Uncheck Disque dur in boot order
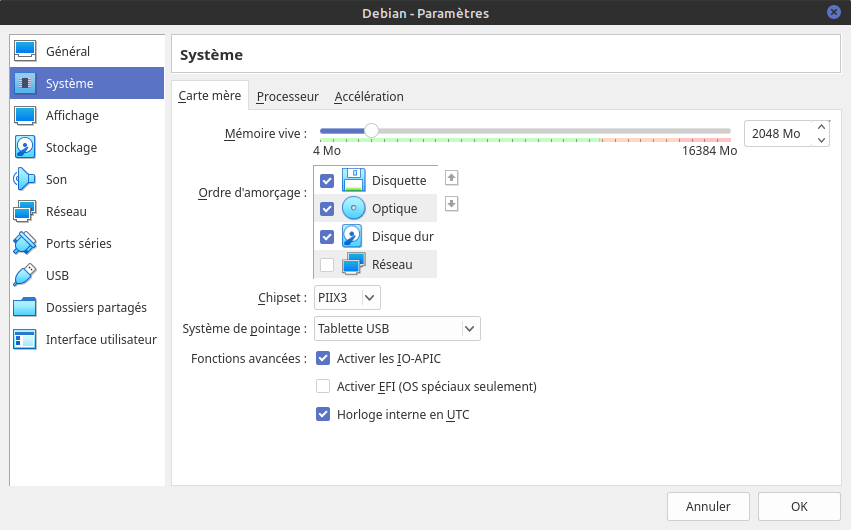 [x=327, y=237]
